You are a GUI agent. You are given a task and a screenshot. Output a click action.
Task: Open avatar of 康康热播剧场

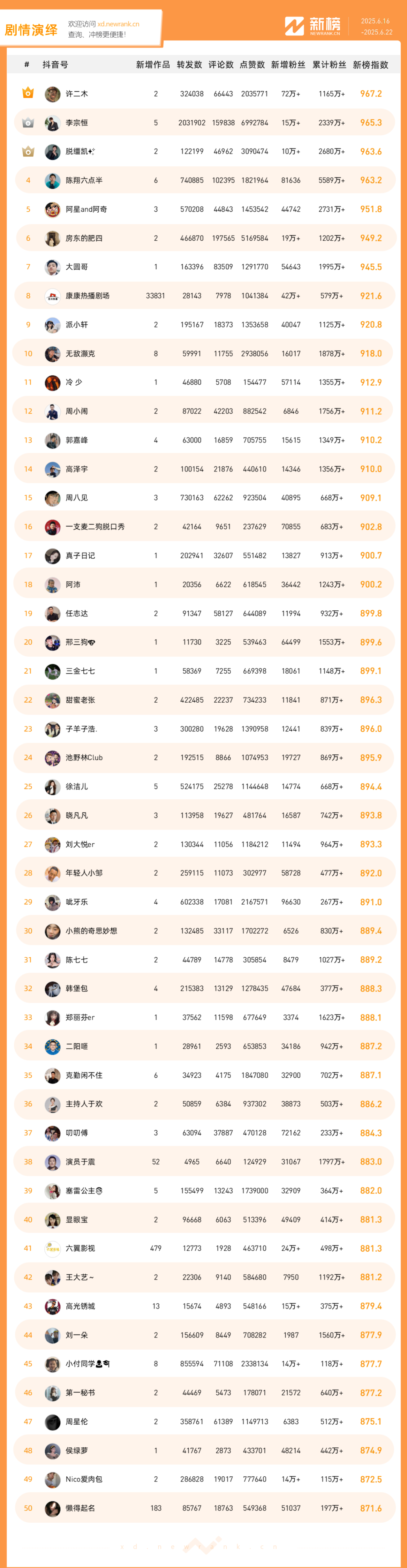click(x=52, y=296)
